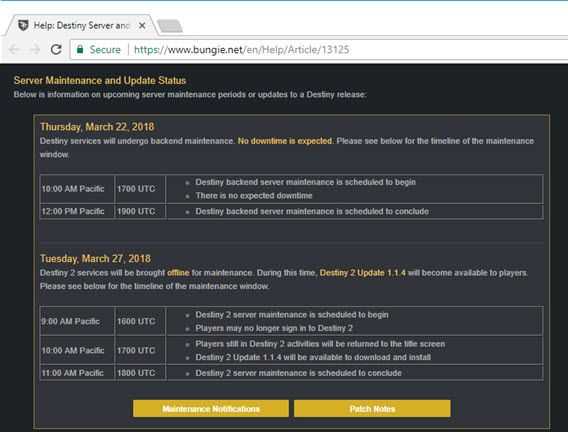568x432 pixels.
Task: Click There is no expected downtime line
Action: (x=254, y=196)
